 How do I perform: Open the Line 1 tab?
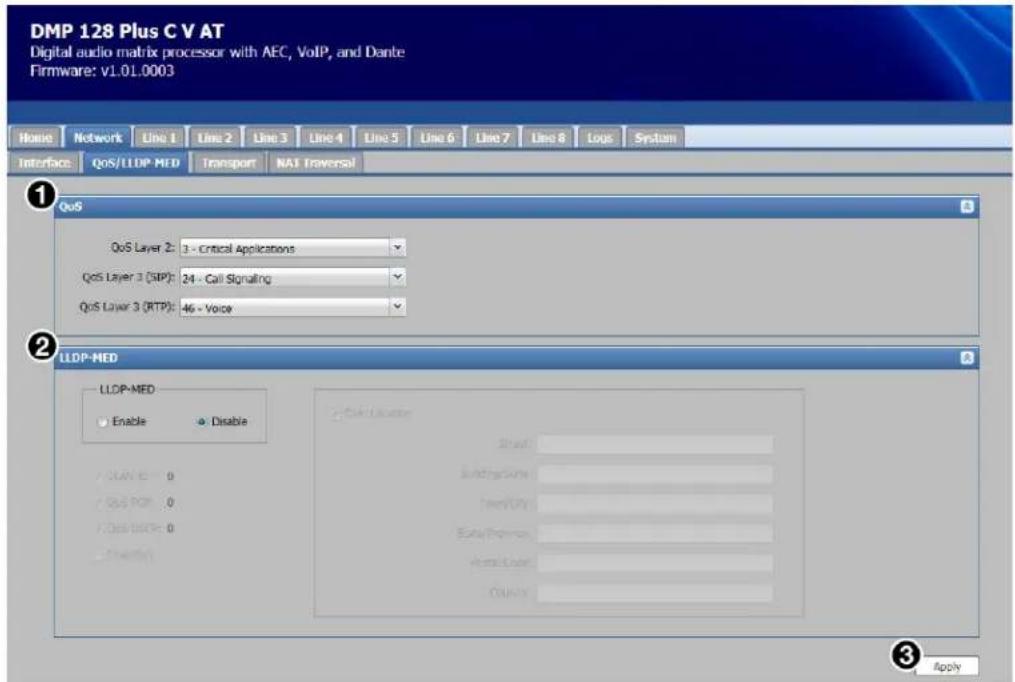159,137
